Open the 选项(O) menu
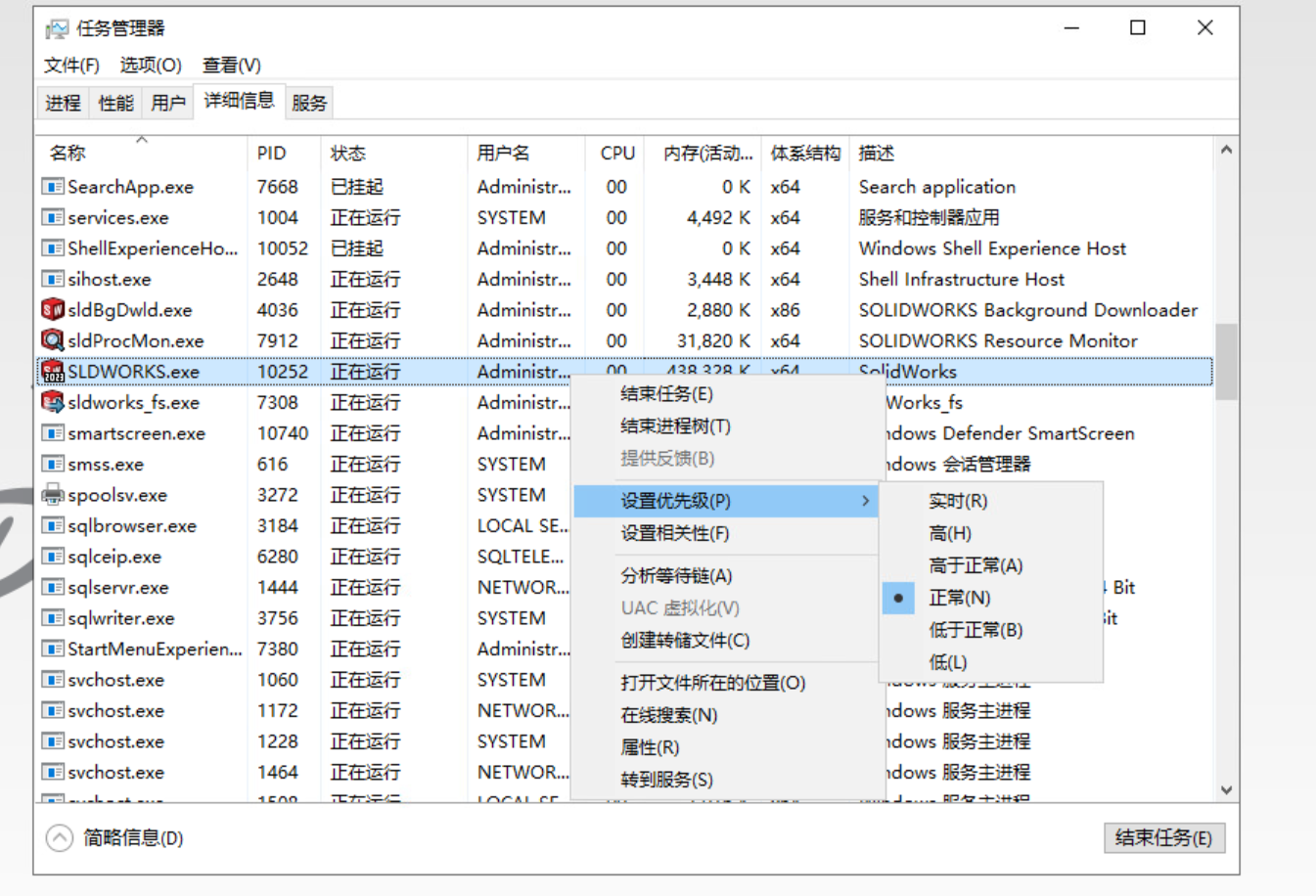Viewport: 1316px width, 896px height. pyautogui.click(x=151, y=66)
